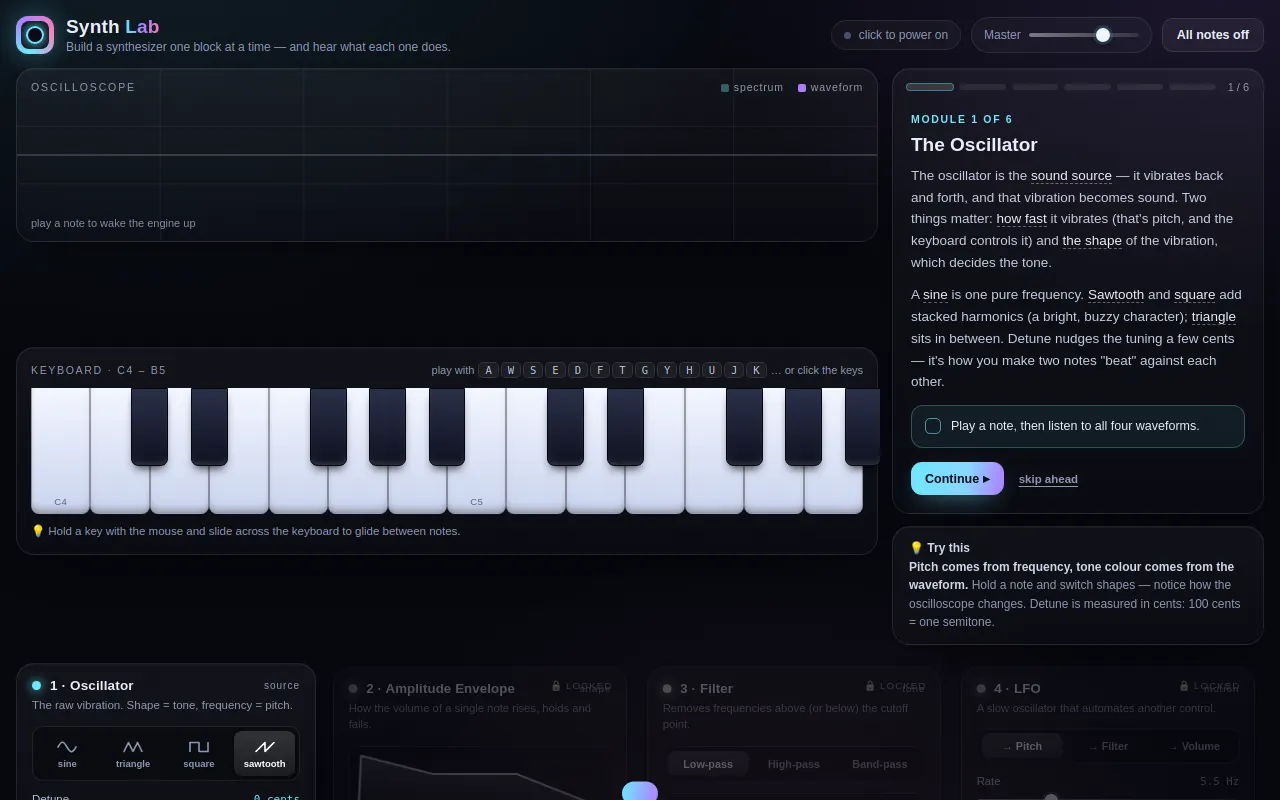
Task: Set LFO target to Filter
Action: point(1108,746)
